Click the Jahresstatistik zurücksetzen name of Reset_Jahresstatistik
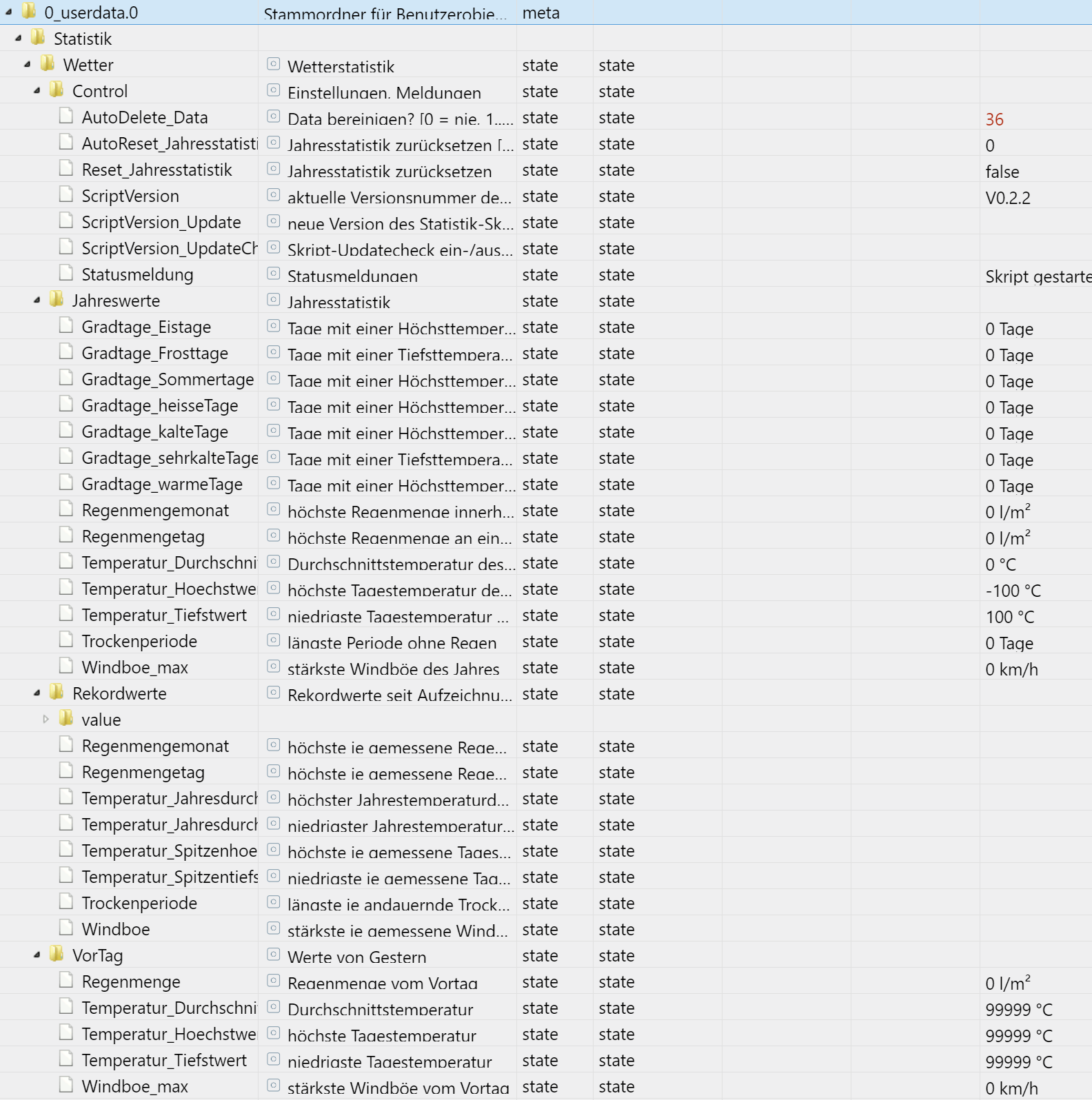This screenshot has width=1092, height=1100. (x=390, y=172)
